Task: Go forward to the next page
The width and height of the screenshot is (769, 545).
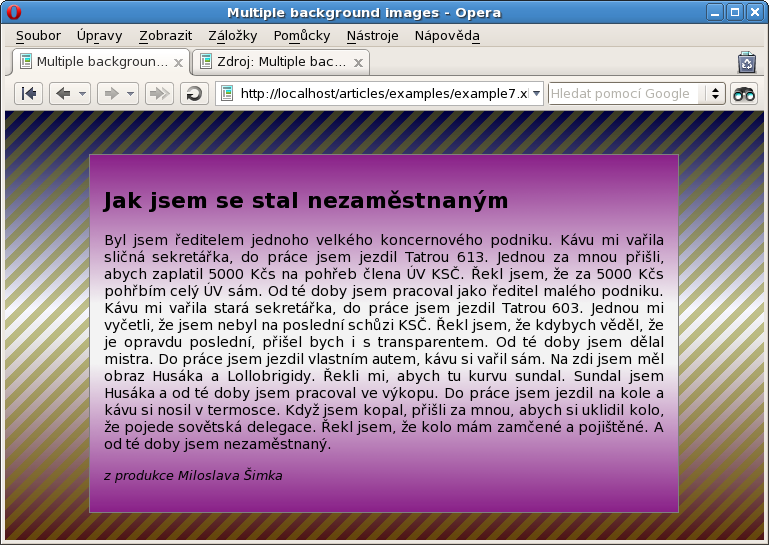Action: (111, 93)
